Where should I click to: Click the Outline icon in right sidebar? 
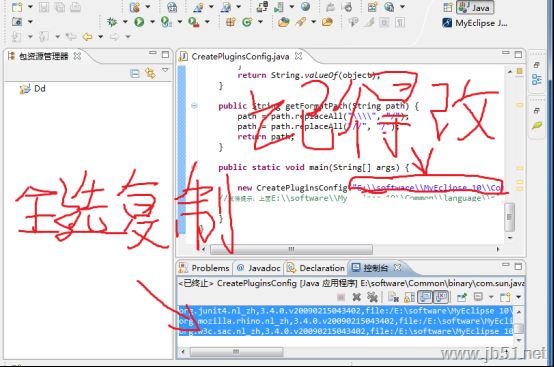point(536,79)
